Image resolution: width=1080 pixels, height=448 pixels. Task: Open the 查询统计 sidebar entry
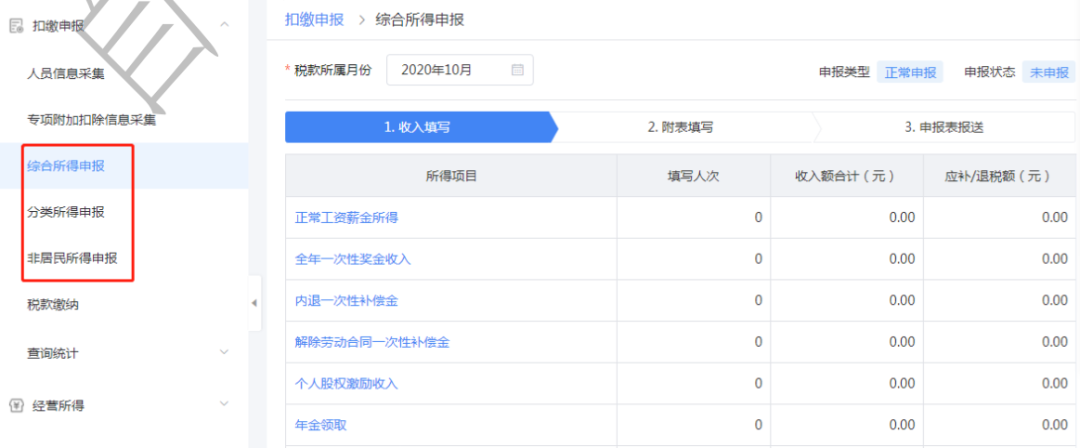click(53, 354)
